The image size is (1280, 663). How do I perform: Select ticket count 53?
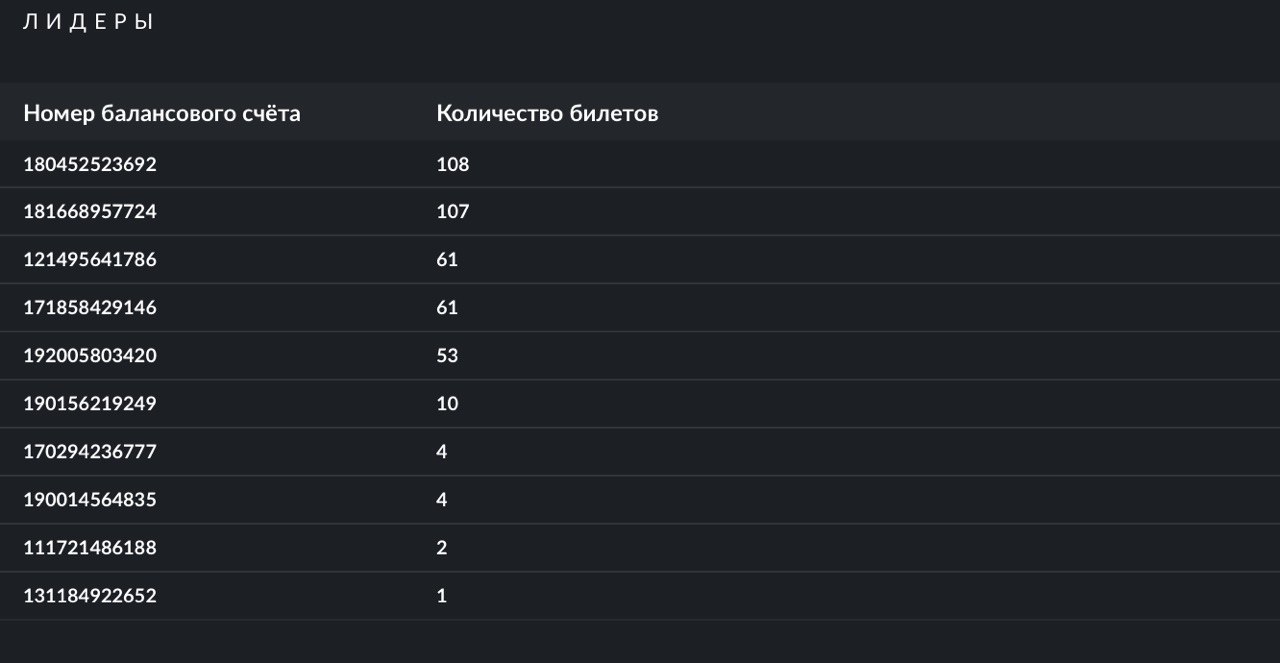tap(447, 356)
